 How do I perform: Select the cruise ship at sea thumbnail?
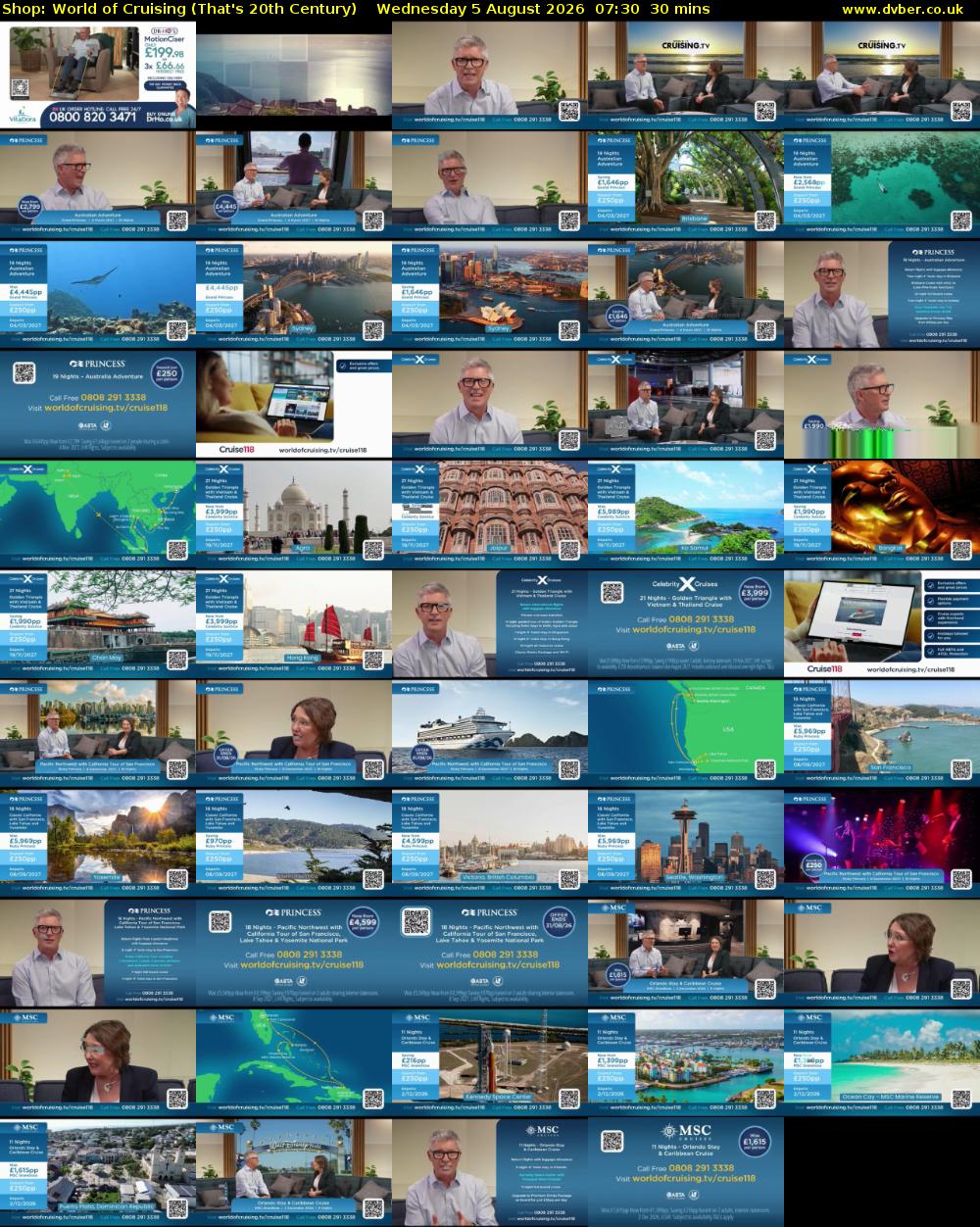[x=490, y=734]
